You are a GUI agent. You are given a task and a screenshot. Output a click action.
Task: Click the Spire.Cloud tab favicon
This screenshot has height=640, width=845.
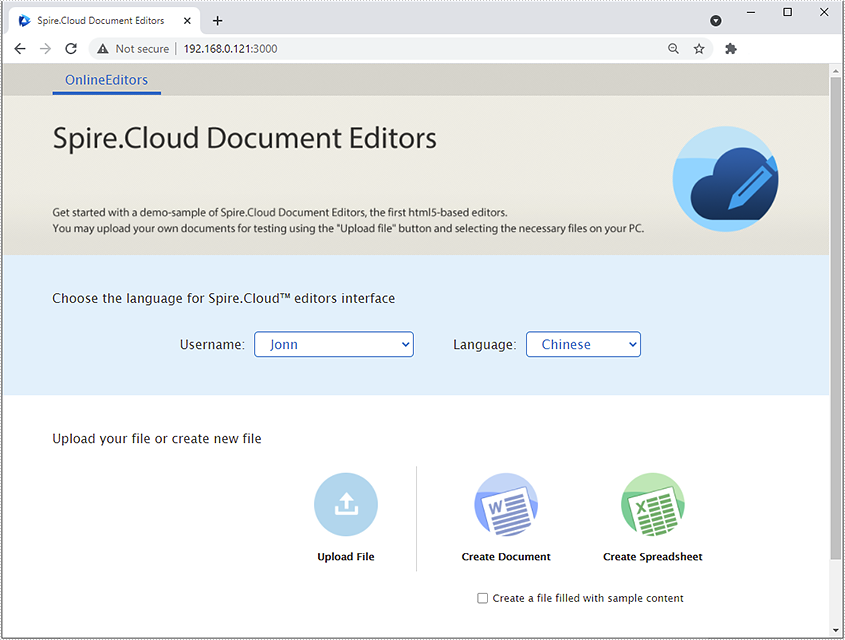(x=24, y=20)
